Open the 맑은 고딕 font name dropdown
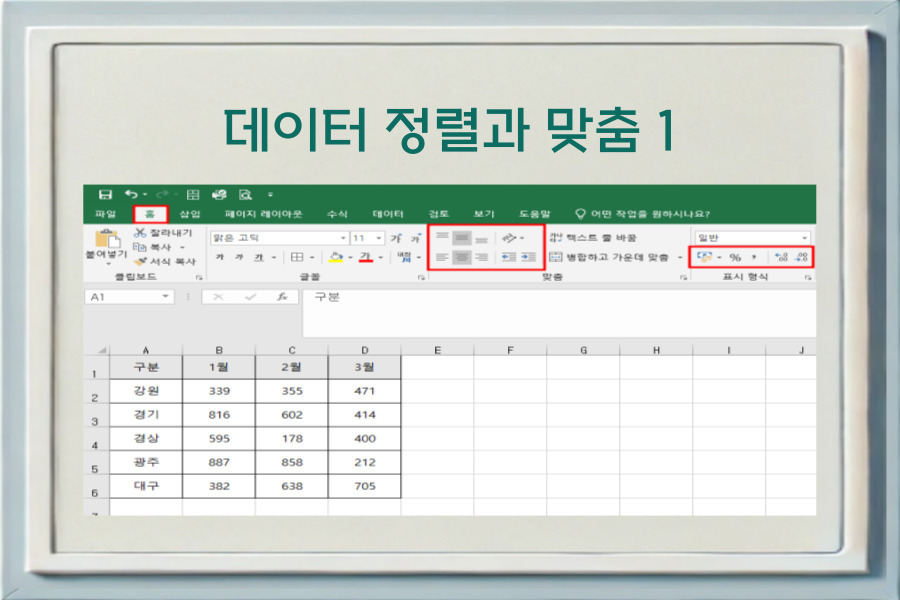 (x=343, y=238)
